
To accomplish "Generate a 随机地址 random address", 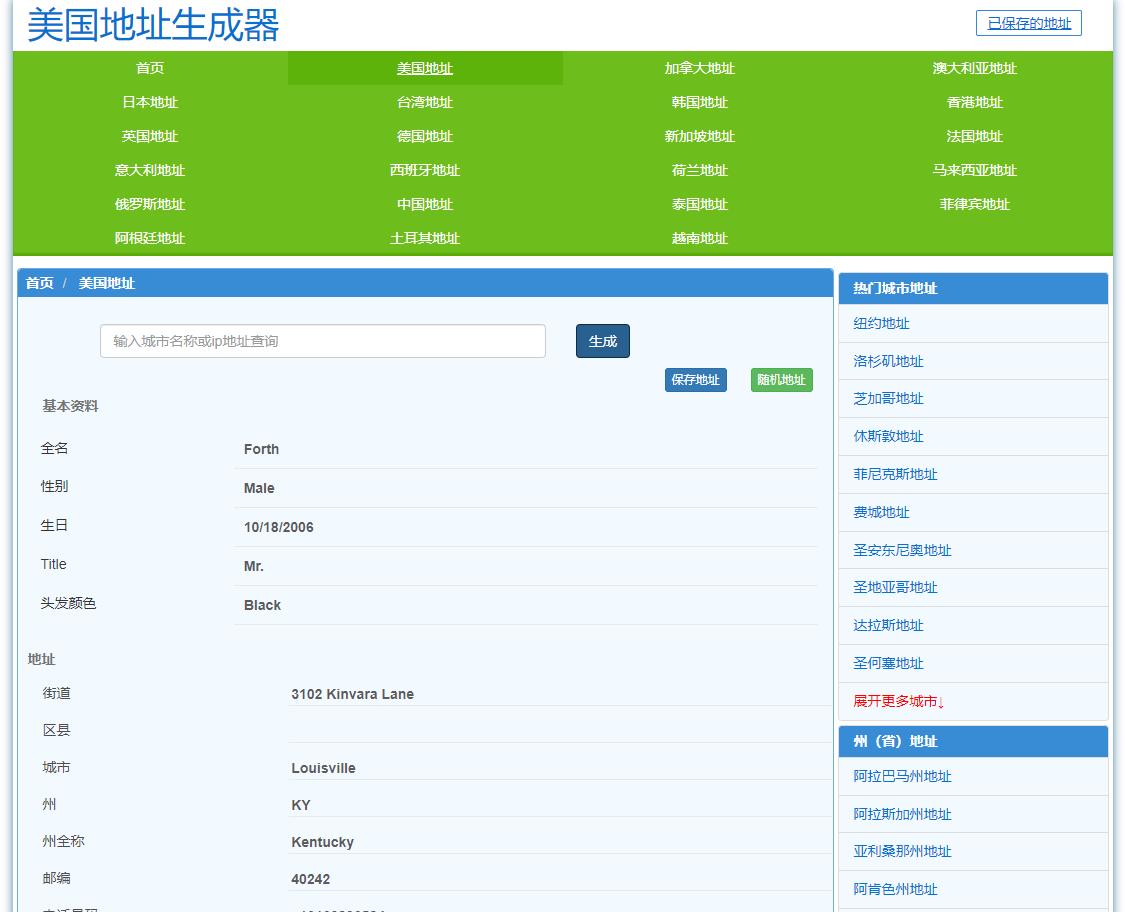I will [x=781, y=380].
